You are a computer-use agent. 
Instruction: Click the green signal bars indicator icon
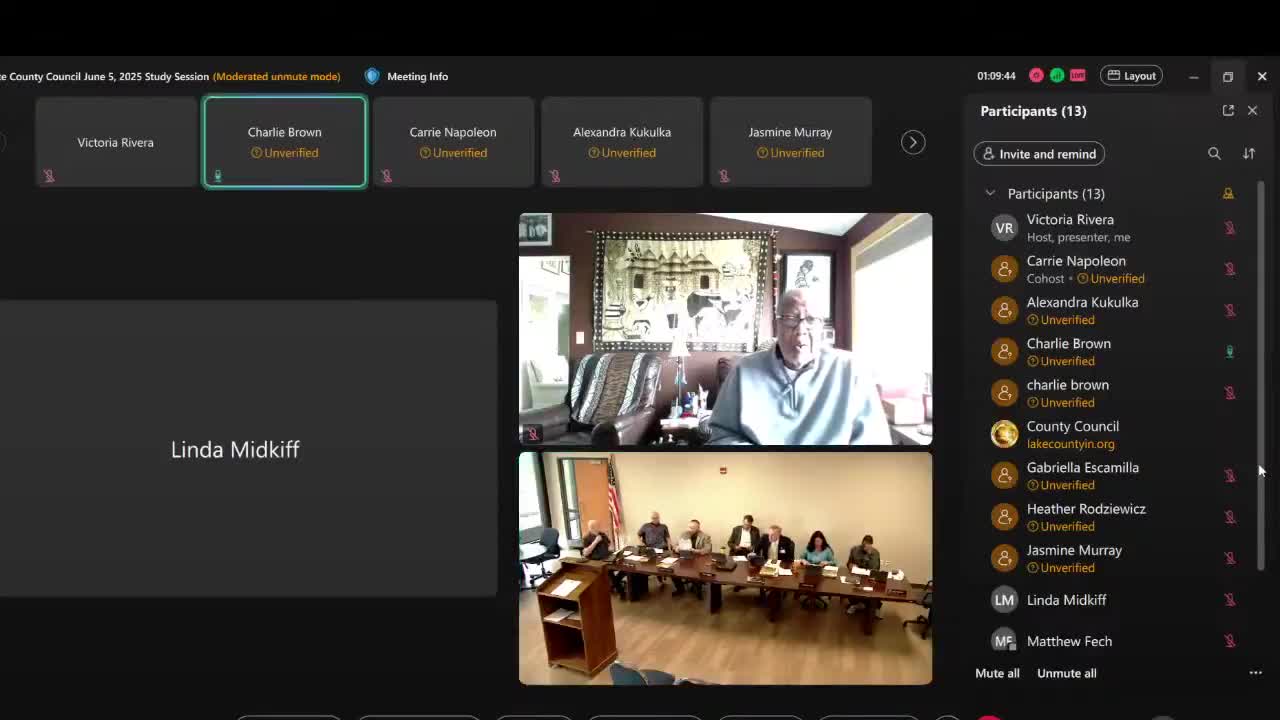pyautogui.click(x=1056, y=76)
